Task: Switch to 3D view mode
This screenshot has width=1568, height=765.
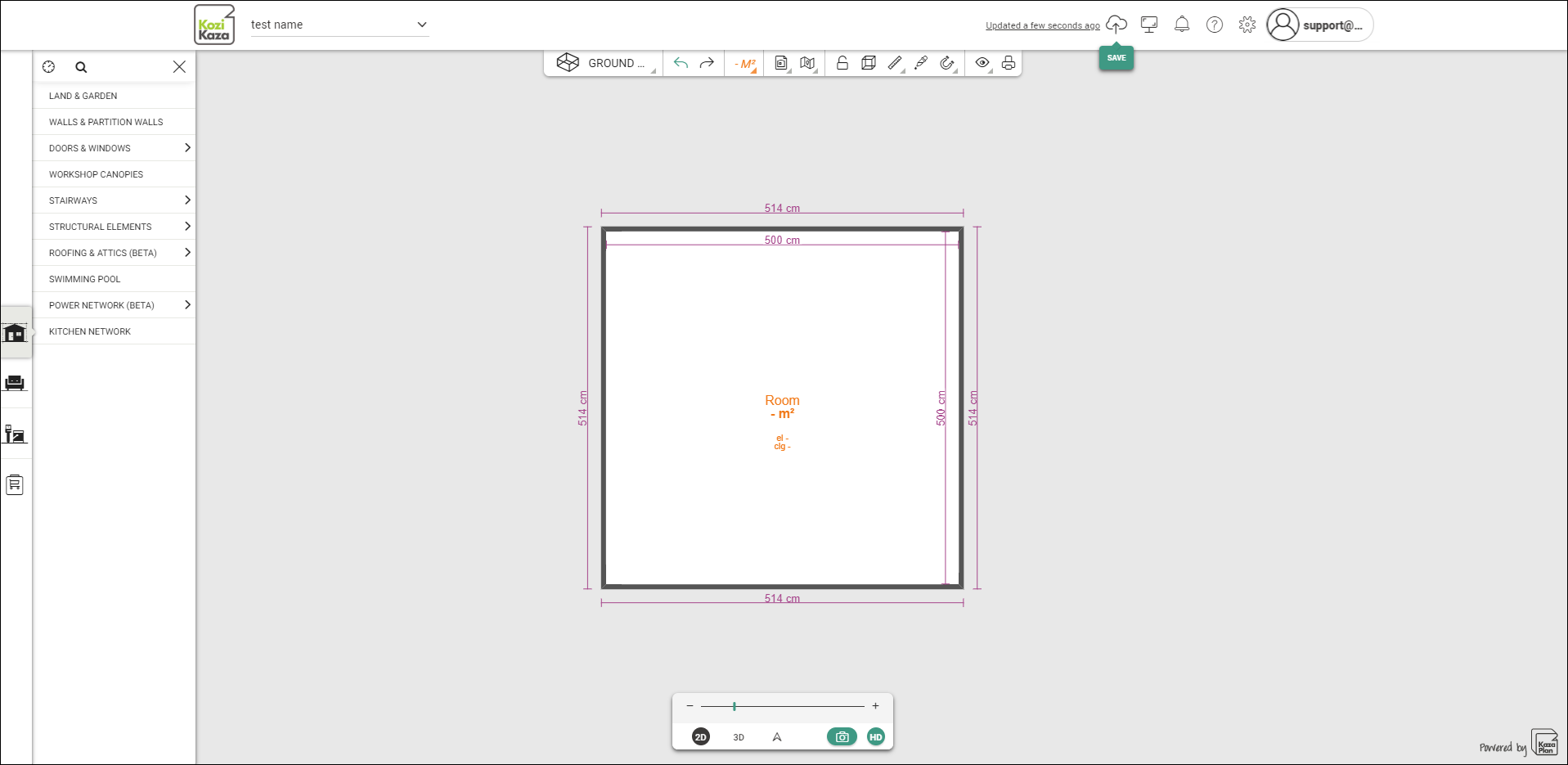Action: [x=739, y=737]
